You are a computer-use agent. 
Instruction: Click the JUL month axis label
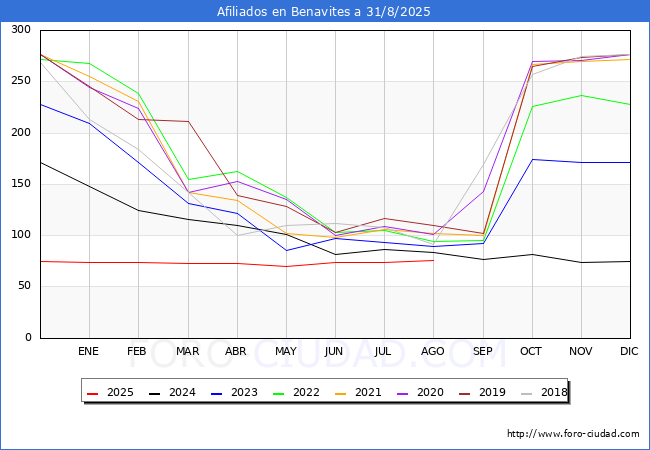[383, 351]
